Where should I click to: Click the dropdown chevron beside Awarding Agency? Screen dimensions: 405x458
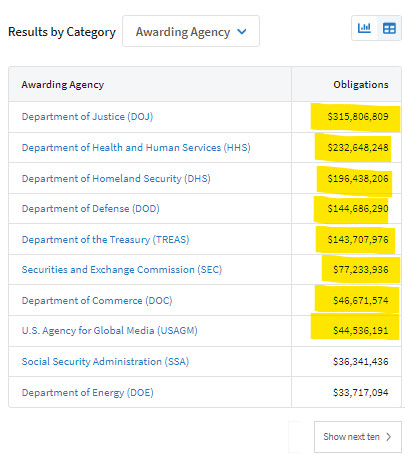242,32
